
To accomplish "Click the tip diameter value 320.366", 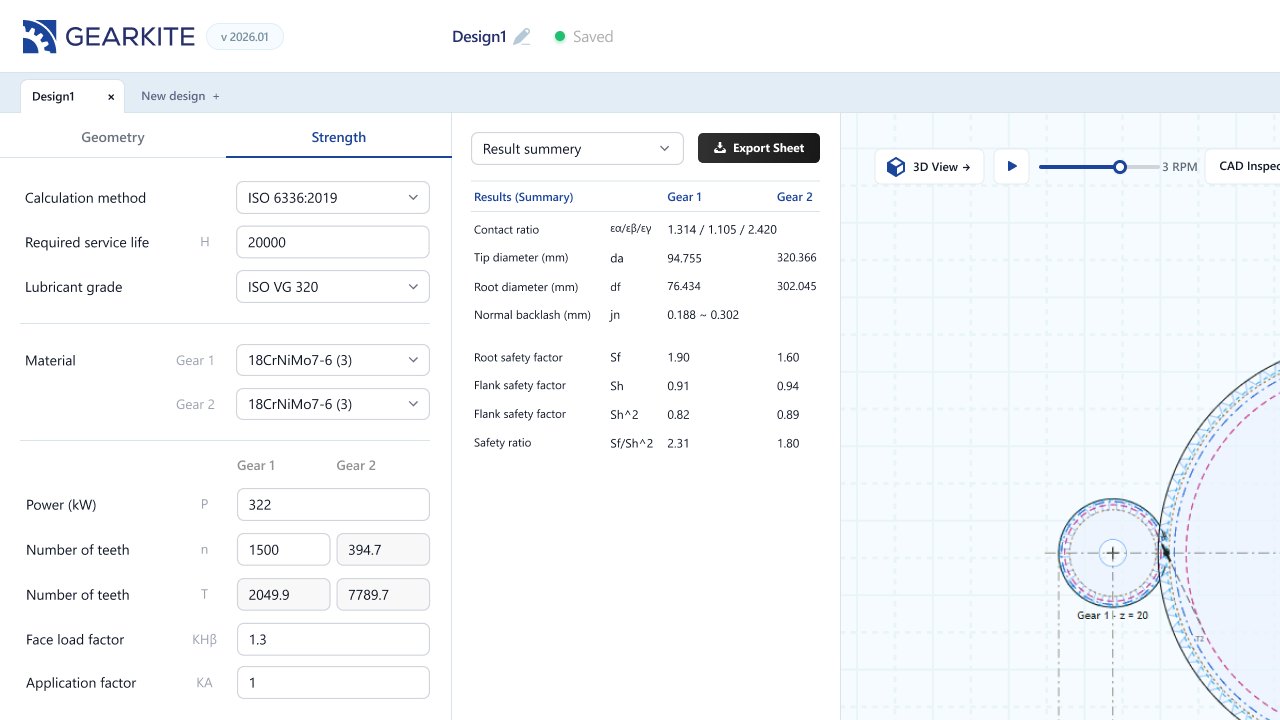I will pyautogui.click(x=797, y=258).
